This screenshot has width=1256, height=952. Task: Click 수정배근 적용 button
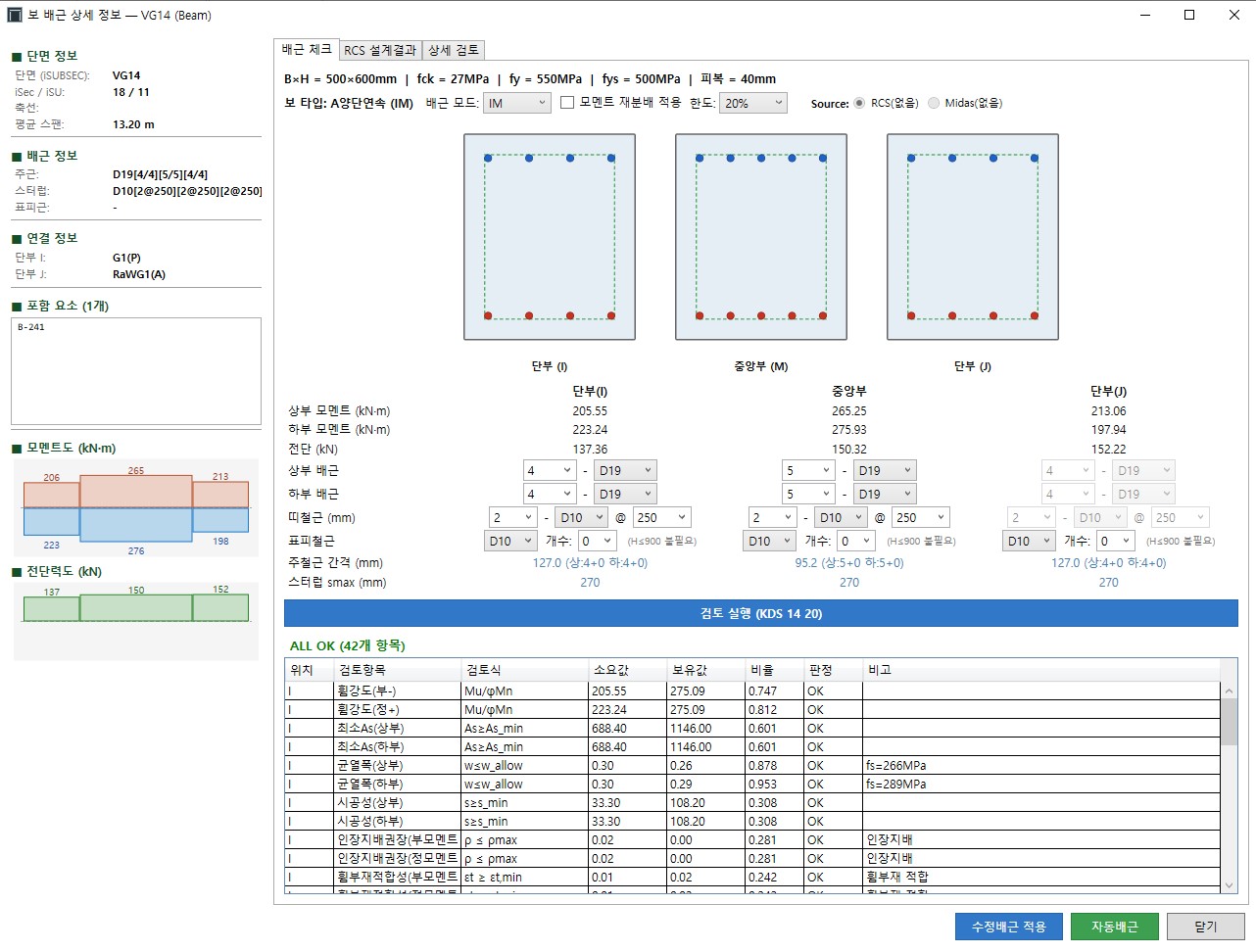[1009, 927]
